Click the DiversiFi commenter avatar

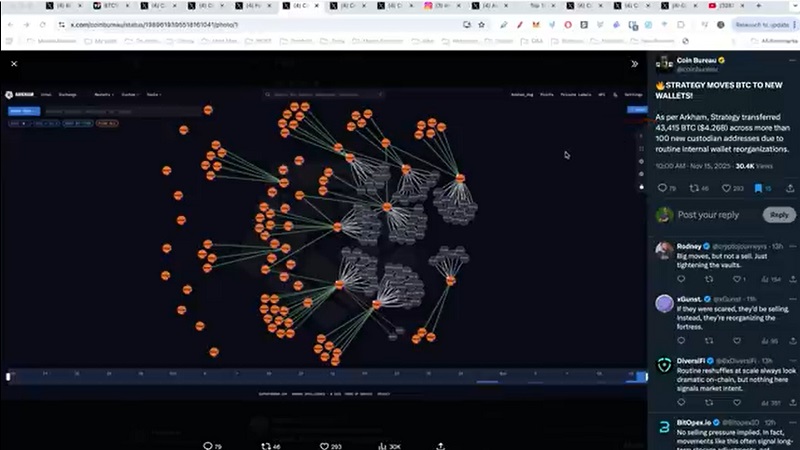664,365
